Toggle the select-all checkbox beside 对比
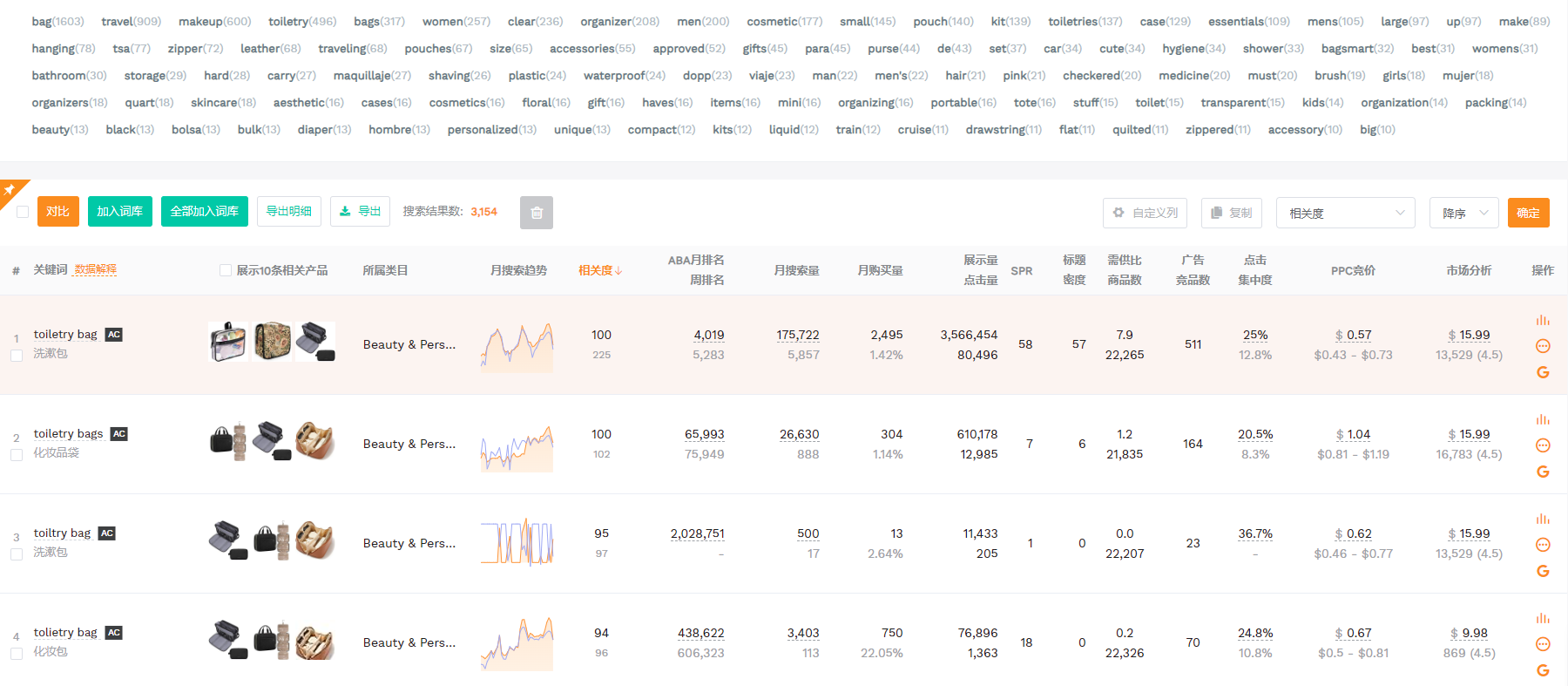 23,212
